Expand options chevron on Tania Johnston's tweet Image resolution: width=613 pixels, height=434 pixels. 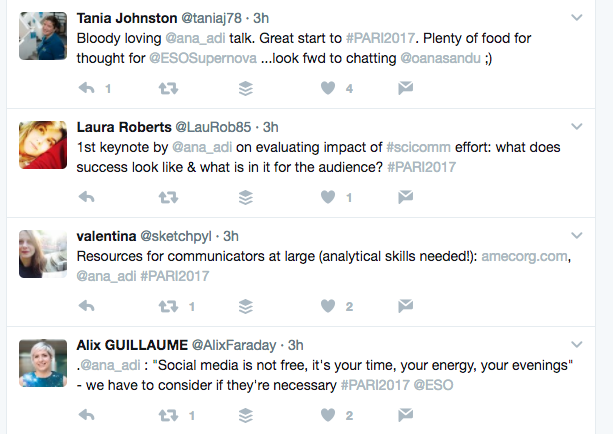[x=577, y=18]
